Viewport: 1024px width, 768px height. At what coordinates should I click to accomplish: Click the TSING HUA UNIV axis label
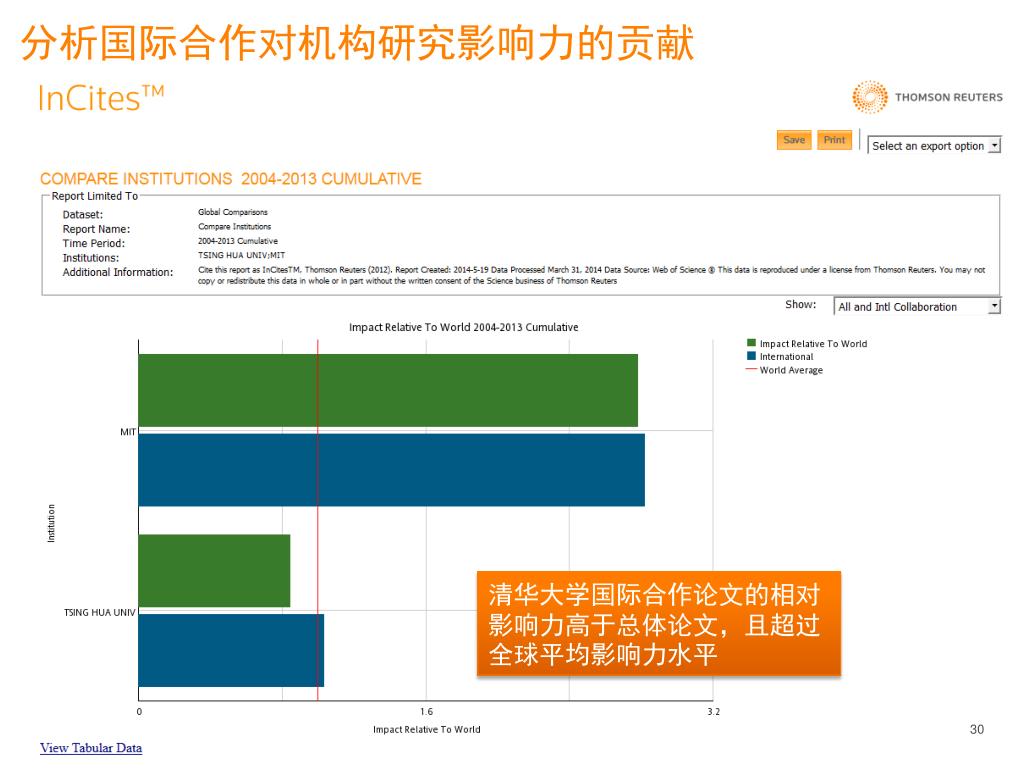click(99, 612)
